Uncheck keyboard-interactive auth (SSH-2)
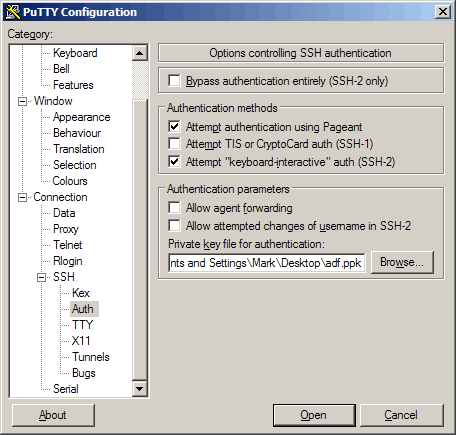Viewport: 456px width, 435px height. (174, 162)
